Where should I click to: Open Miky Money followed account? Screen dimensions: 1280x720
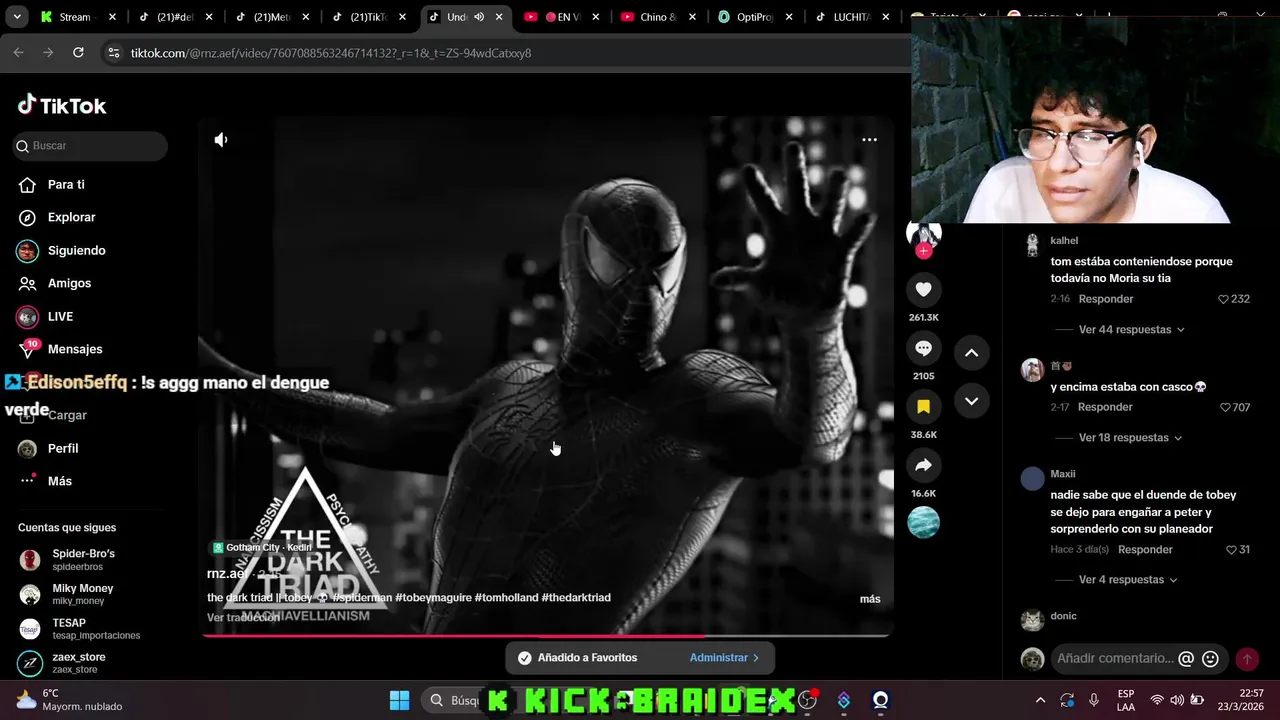(83, 594)
